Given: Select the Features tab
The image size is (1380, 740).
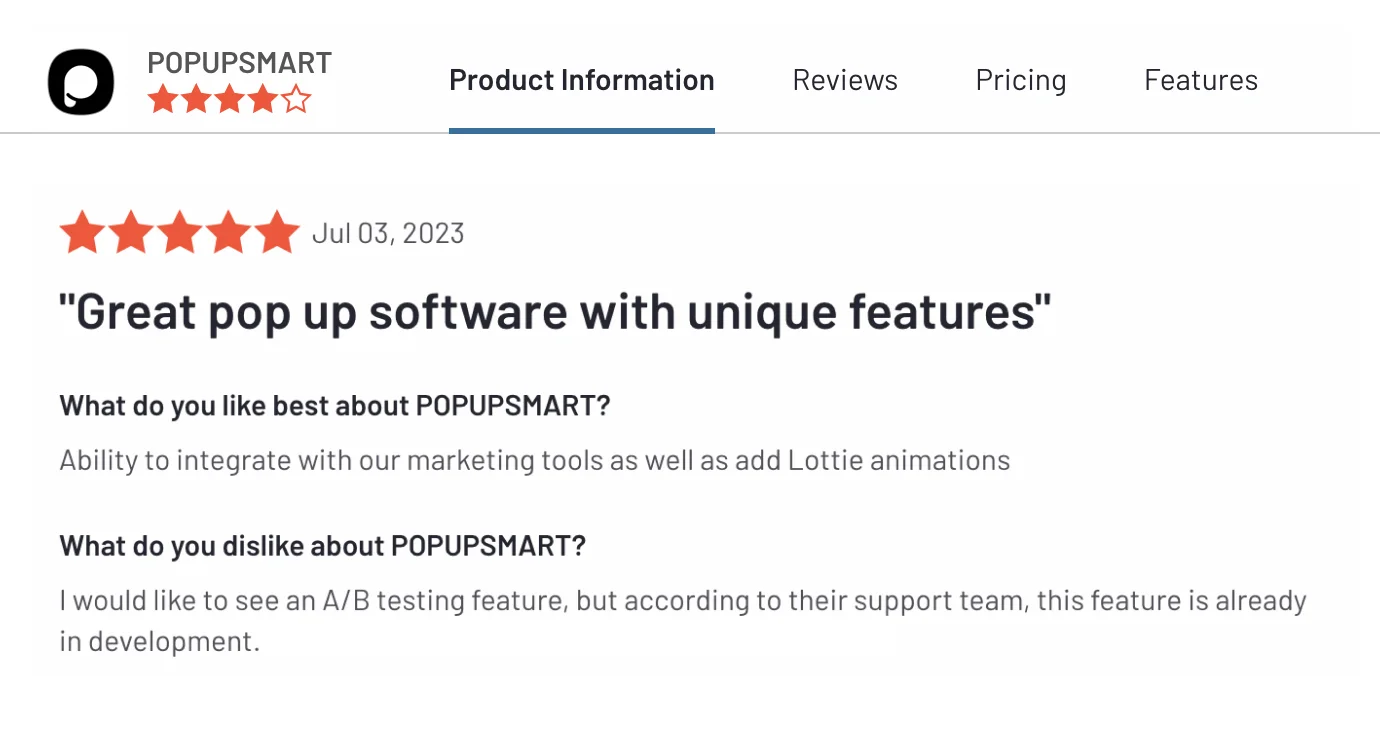Looking at the screenshot, I should pyautogui.click(x=1201, y=80).
